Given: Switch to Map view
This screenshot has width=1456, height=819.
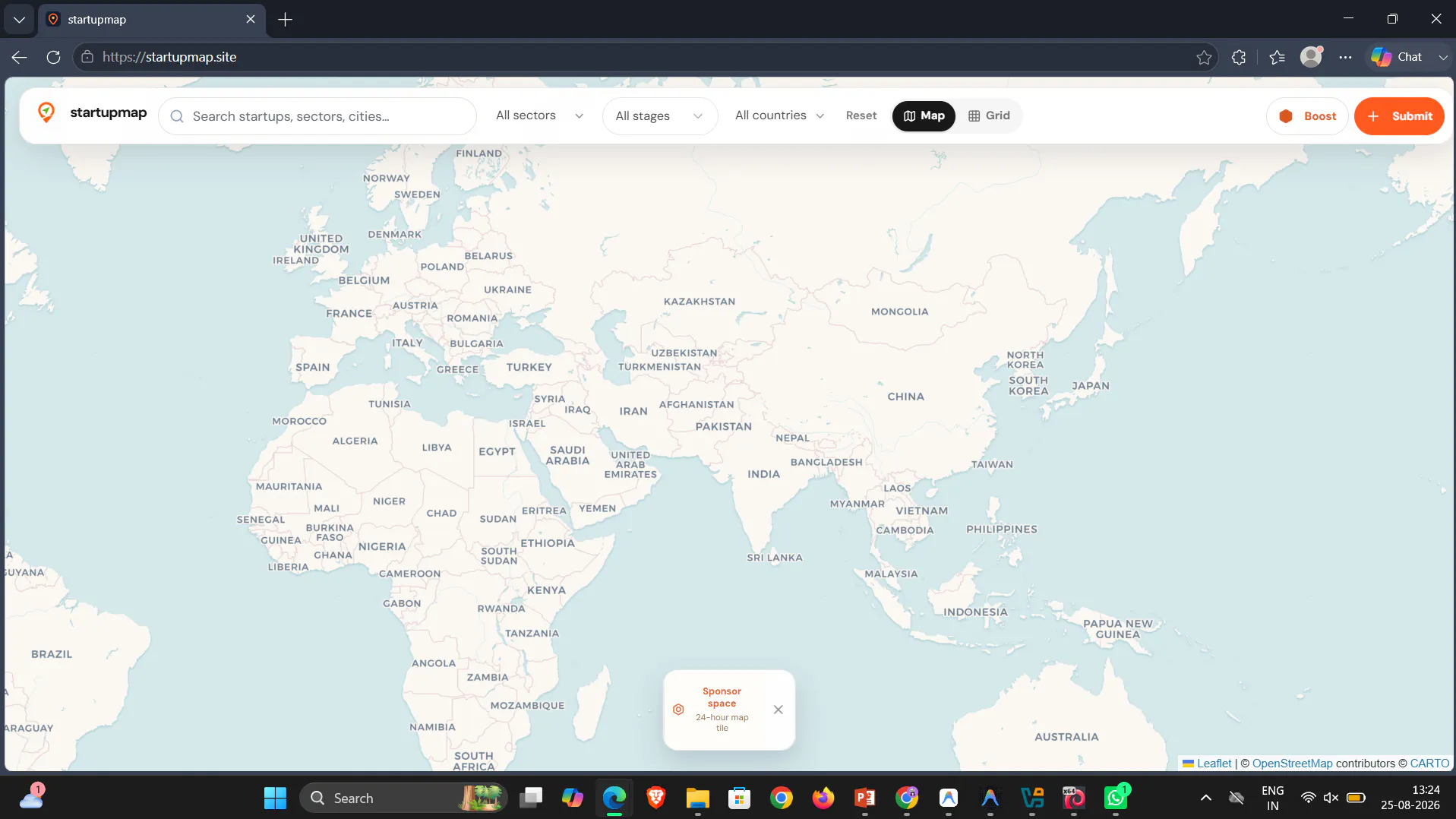Looking at the screenshot, I should tap(924, 116).
